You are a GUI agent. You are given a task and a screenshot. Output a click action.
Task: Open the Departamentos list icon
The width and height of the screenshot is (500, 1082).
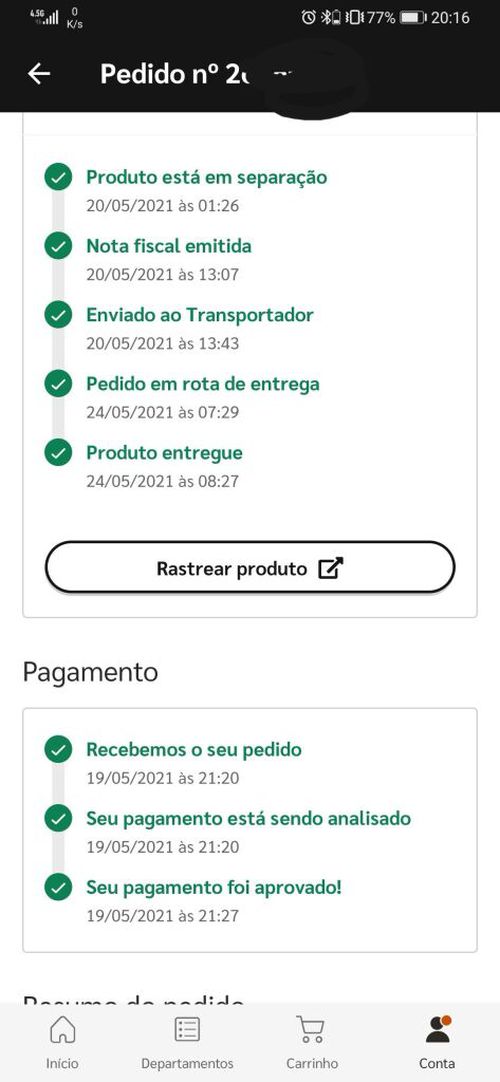coord(187,1030)
